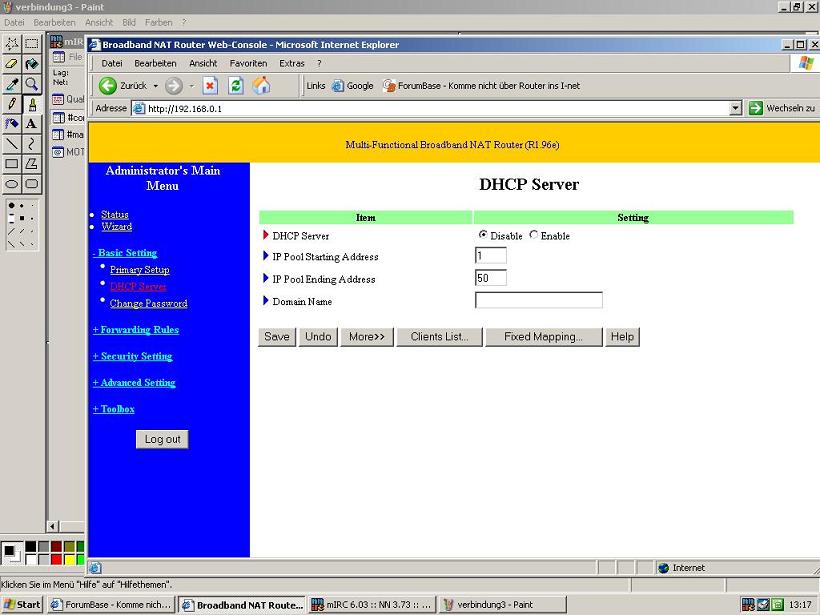820x615 pixels.
Task: Click the IP Pool Starting Address field
Action: pos(491,256)
